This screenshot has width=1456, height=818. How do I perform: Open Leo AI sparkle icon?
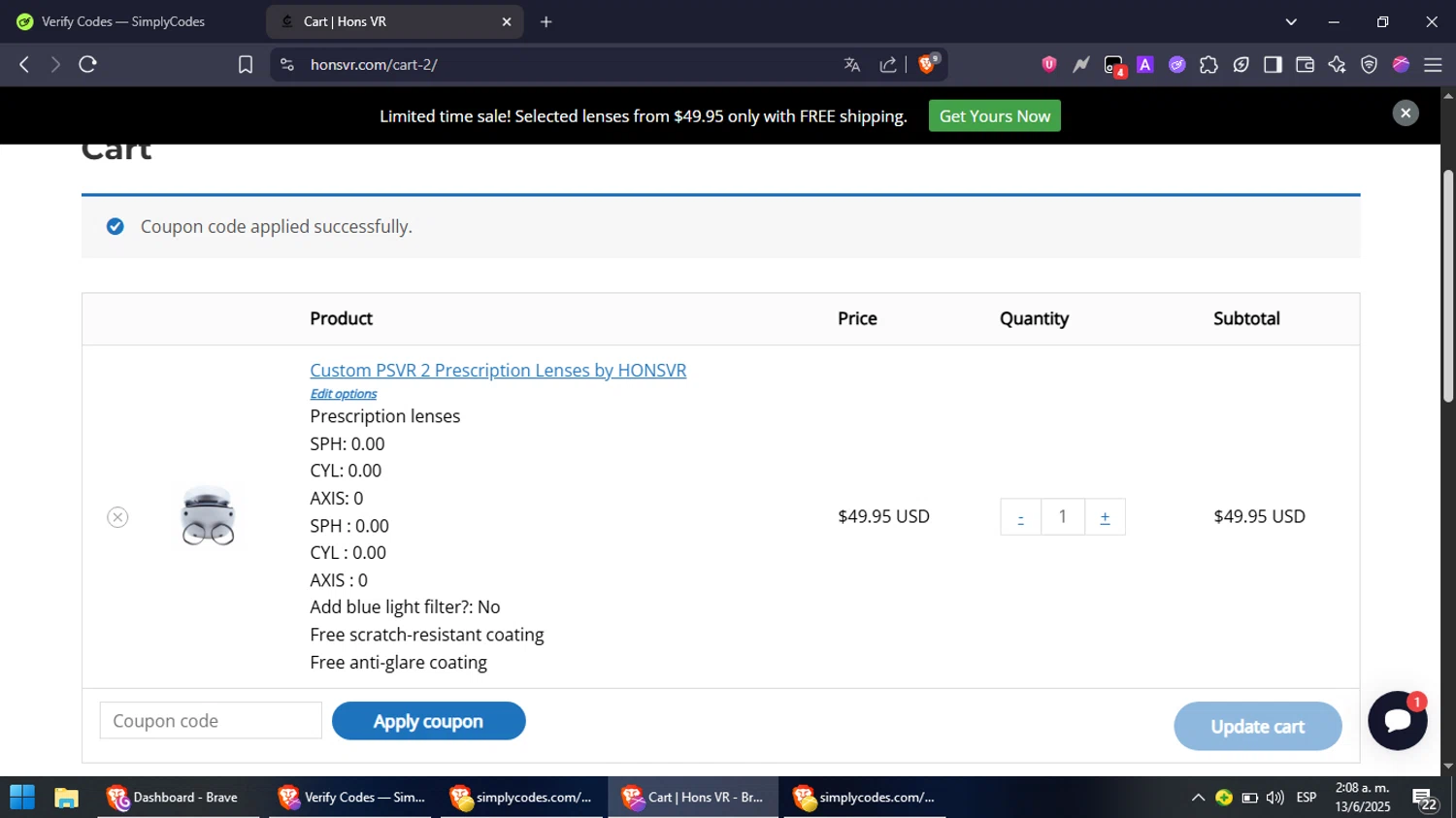pyautogui.click(x=1337, y=65)
